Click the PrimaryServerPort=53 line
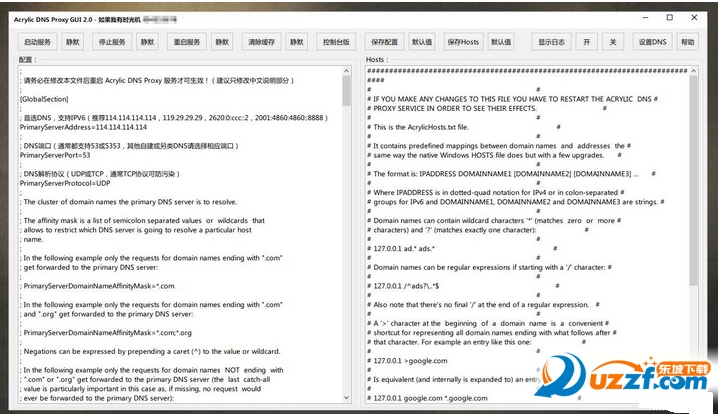 55,155
